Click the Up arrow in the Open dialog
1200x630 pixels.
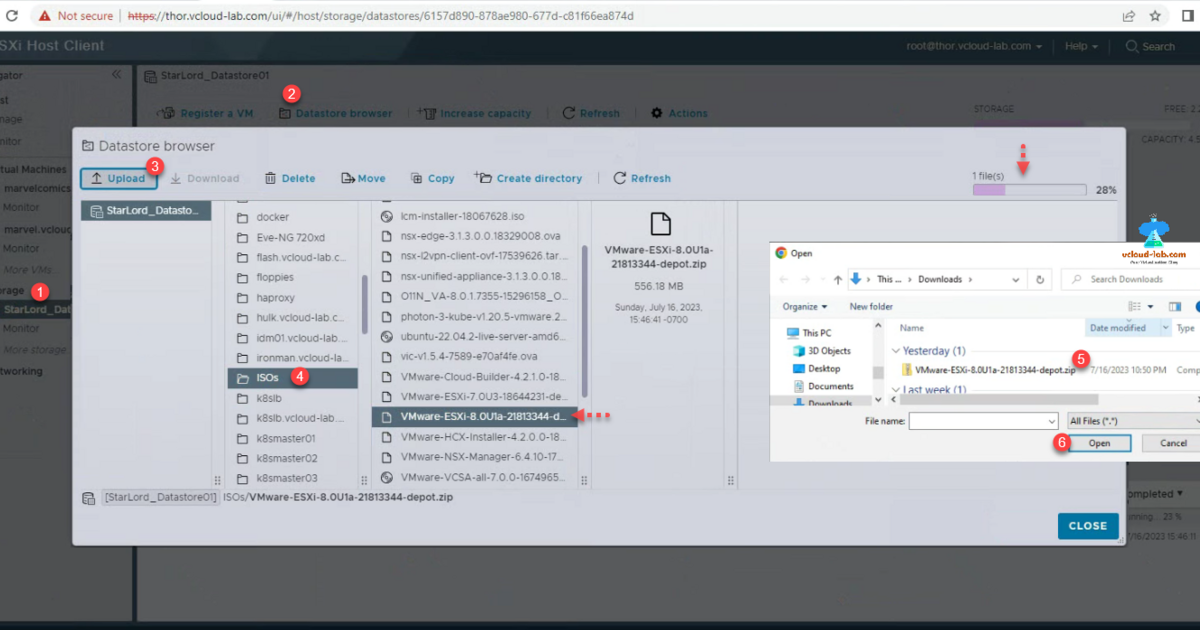coord(836,279)
